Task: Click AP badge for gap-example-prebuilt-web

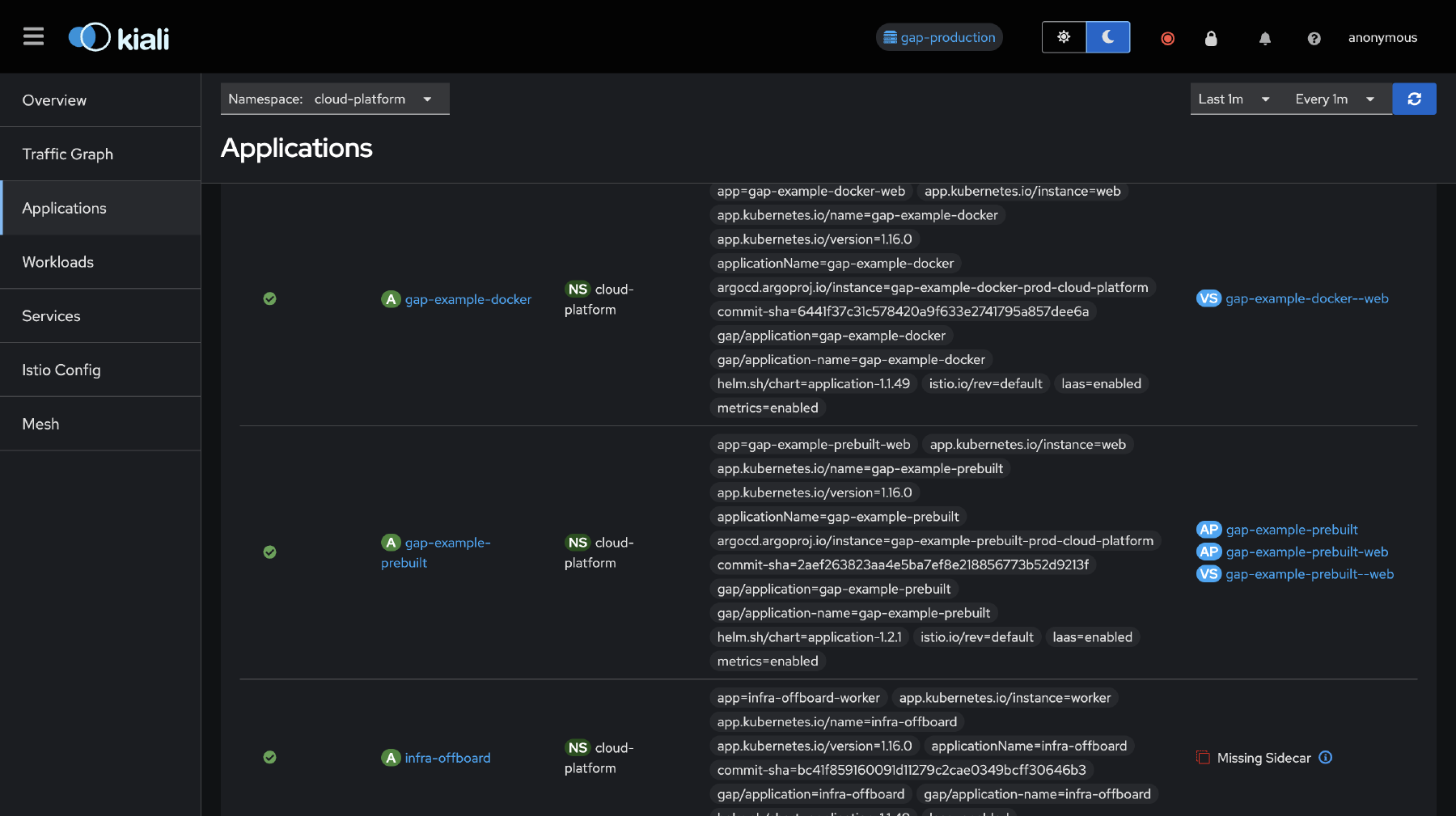Action: pos(1208,552)
